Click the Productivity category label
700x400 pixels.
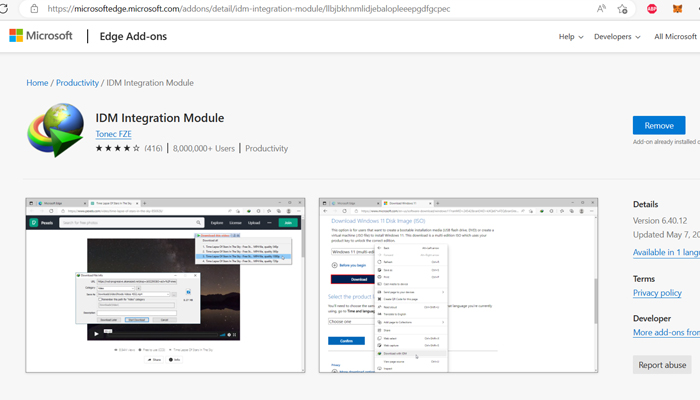point(267,148)
